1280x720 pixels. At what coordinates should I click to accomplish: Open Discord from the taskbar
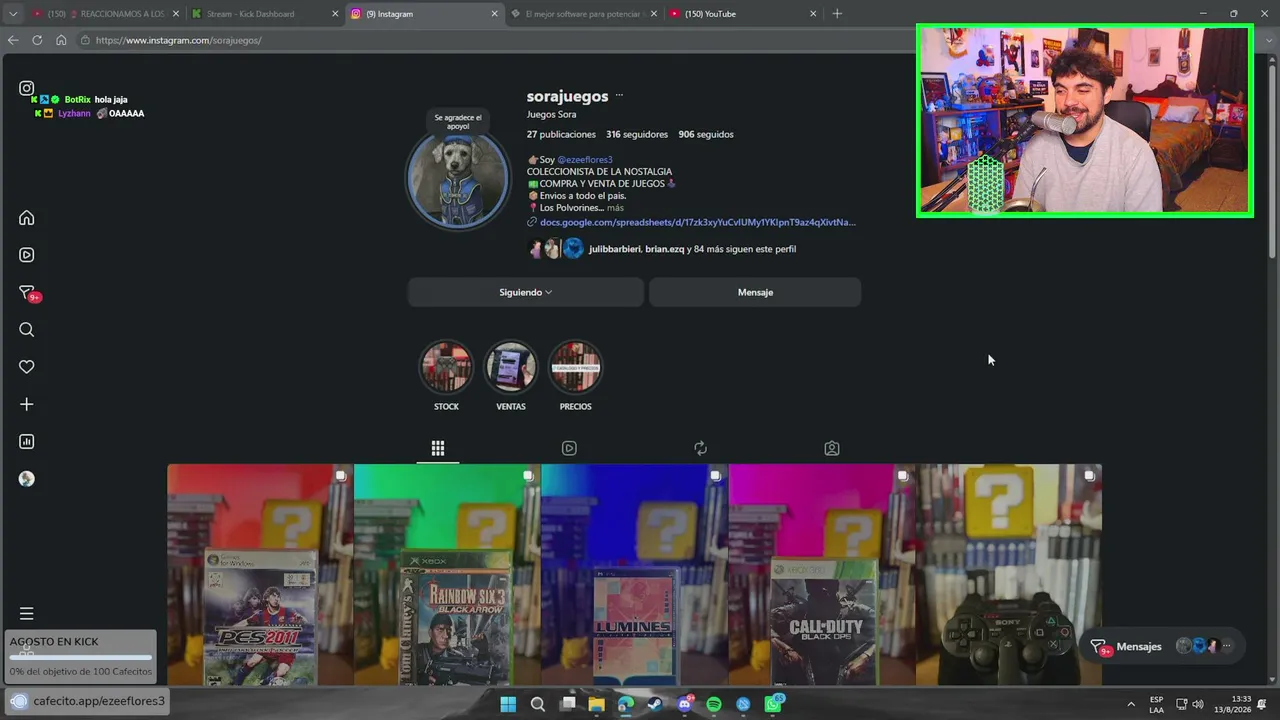tap(685, 704)
